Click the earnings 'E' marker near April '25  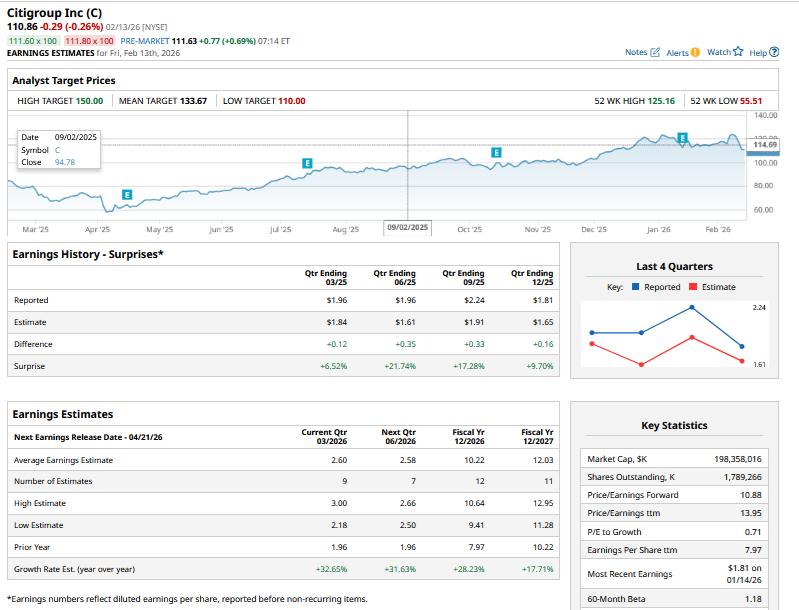pyautogui.click(x=127, y=194)
